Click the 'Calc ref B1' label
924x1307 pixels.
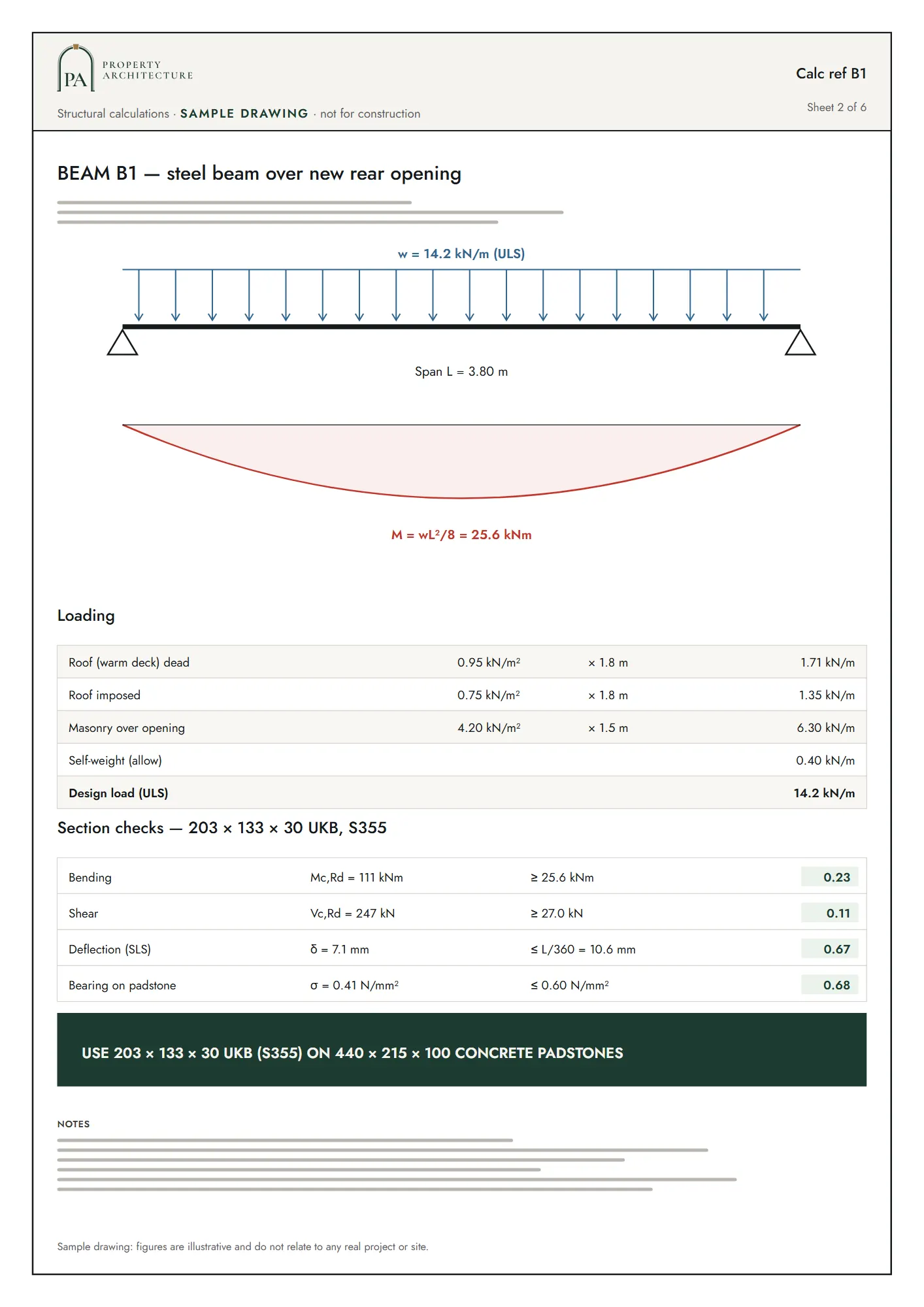coord(831,74)
